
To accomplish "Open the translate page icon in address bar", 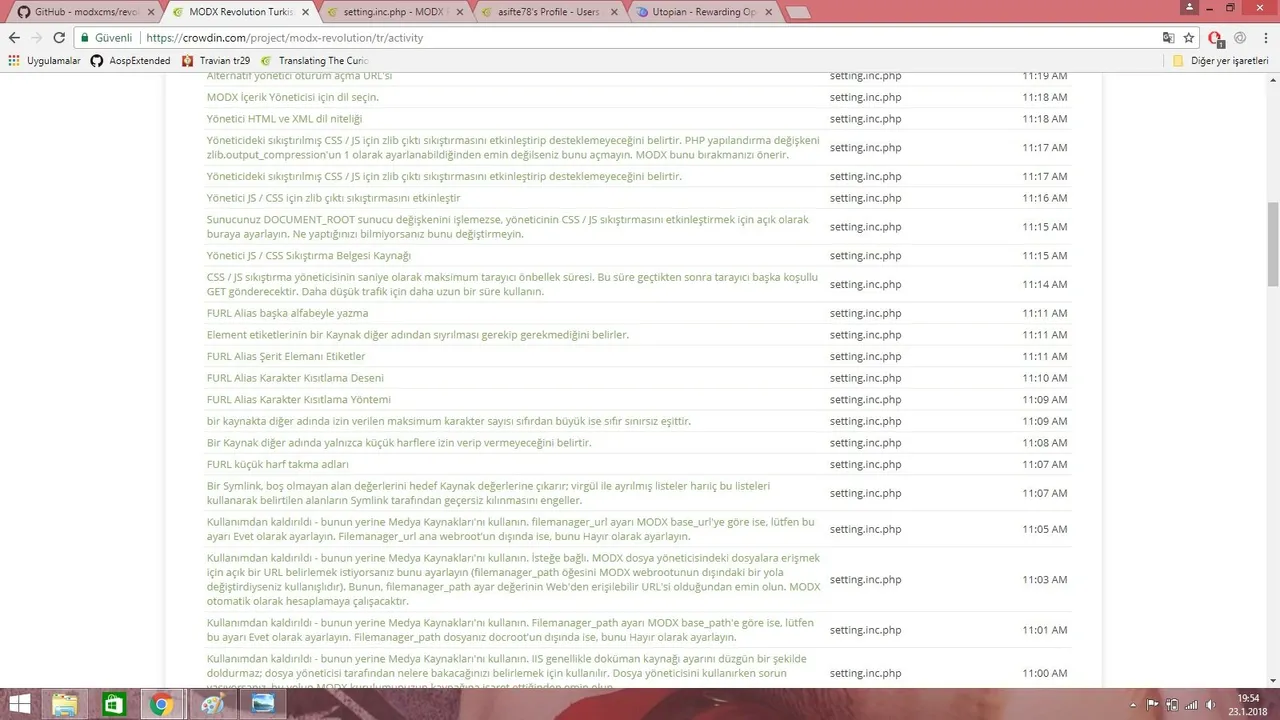I will (x=1168, y=38).
